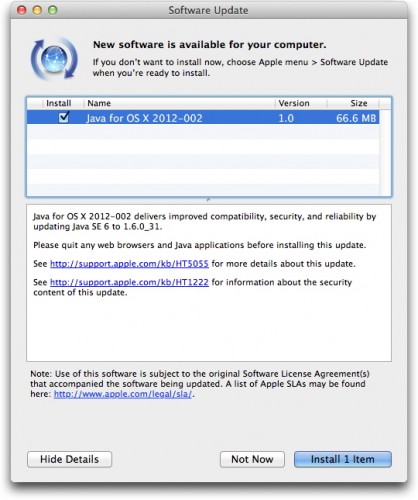
Task: Click the split divider handle below update list
Action: [x=209, y=200]
